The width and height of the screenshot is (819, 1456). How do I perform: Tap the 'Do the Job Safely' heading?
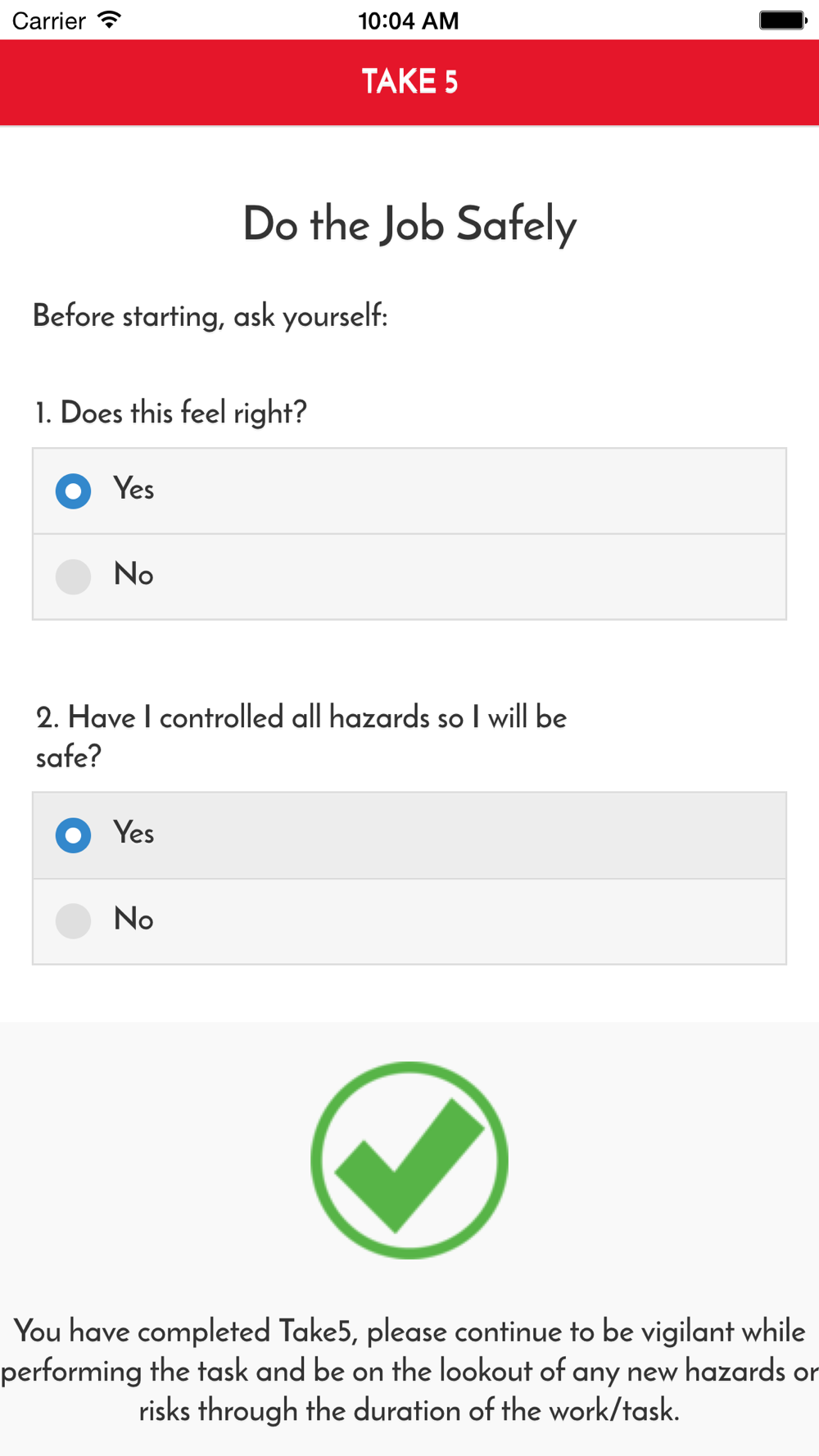point(409,224)
